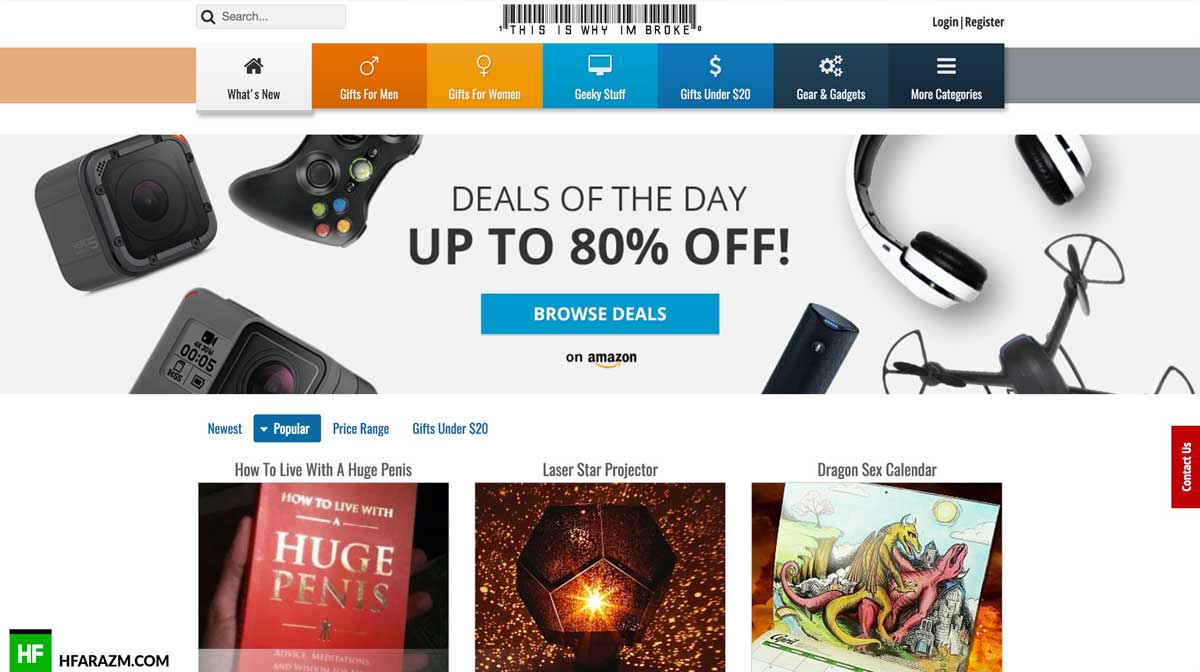Click the Laser Star Projector title link

click(x=600, y=469)
